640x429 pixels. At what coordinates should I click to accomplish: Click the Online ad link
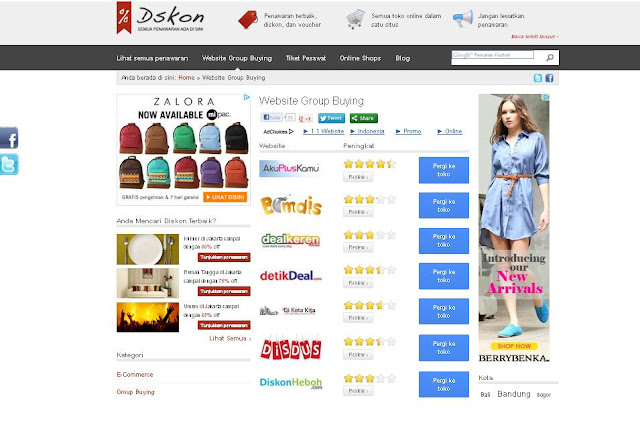450,131
